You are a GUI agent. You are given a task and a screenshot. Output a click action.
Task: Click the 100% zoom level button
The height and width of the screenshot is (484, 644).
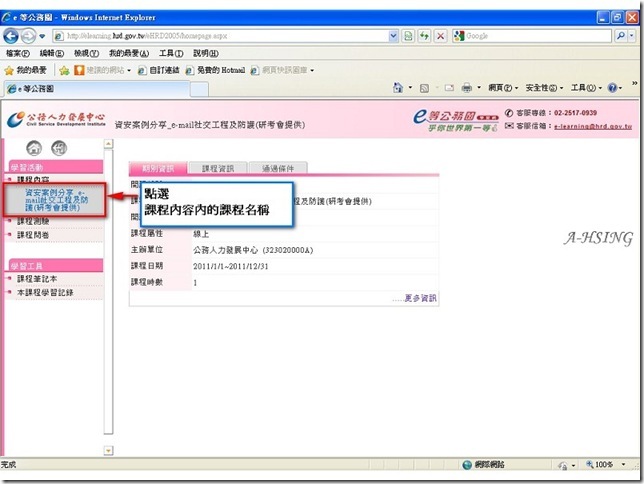point(600,465)
